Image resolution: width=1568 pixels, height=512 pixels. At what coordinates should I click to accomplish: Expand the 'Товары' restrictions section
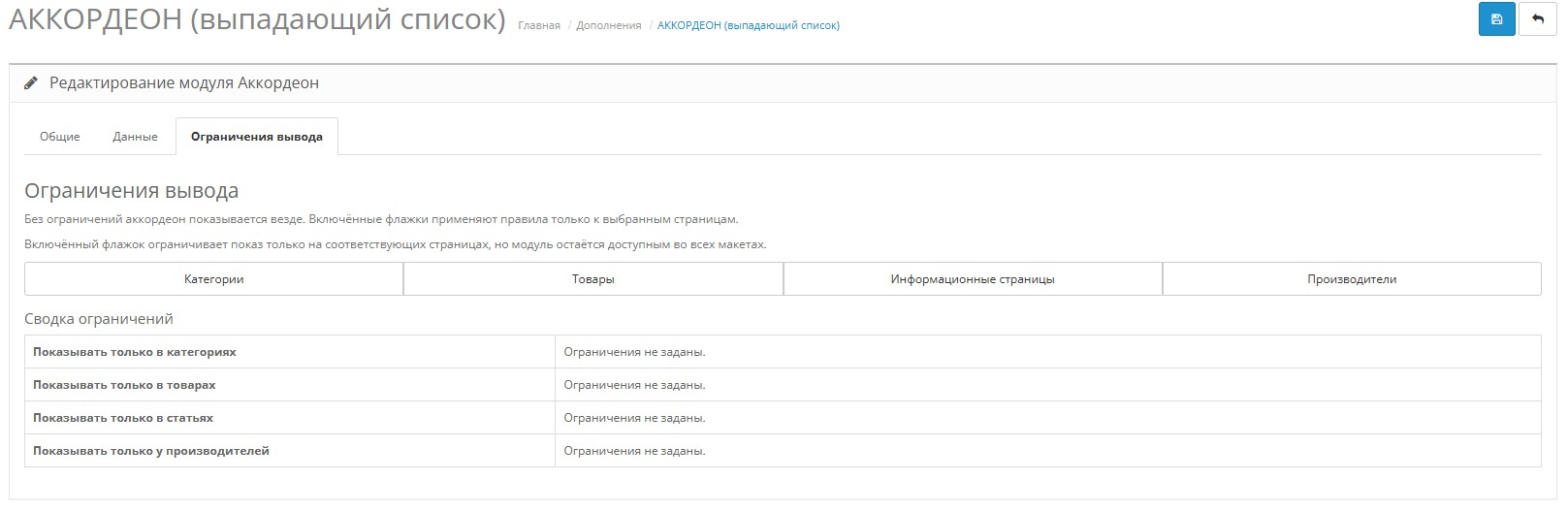(592, 279)
